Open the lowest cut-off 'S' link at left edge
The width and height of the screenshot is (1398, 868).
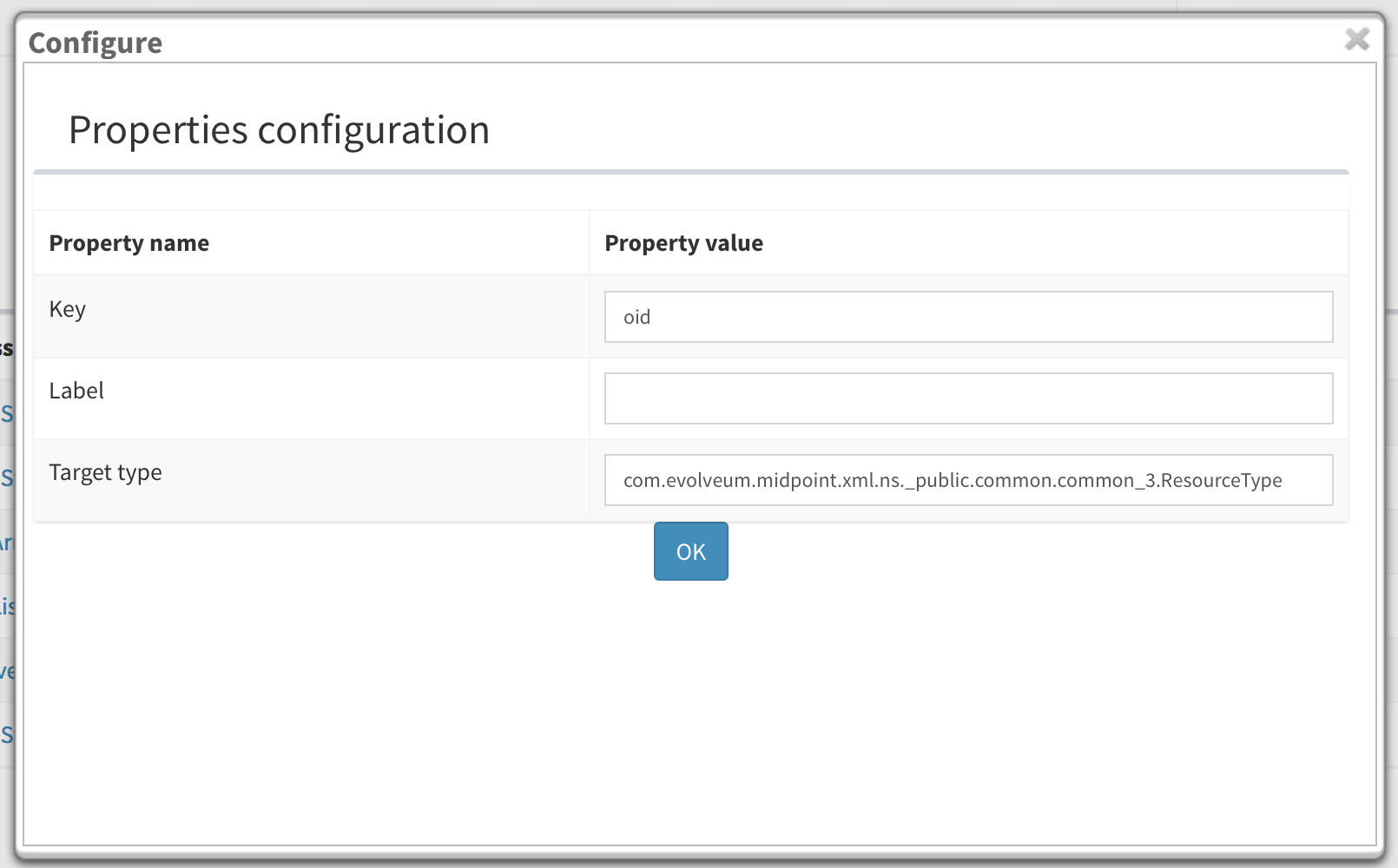click(x=7, y=735)
